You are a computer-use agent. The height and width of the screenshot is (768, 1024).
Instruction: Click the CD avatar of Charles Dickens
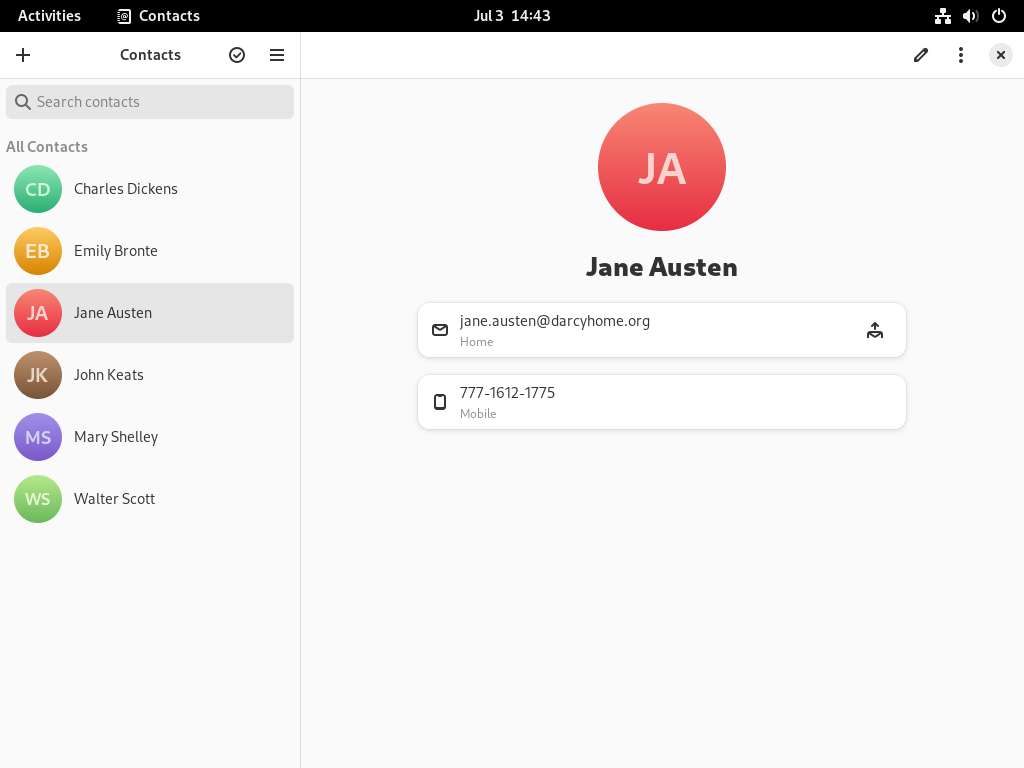tap(38, 189)
